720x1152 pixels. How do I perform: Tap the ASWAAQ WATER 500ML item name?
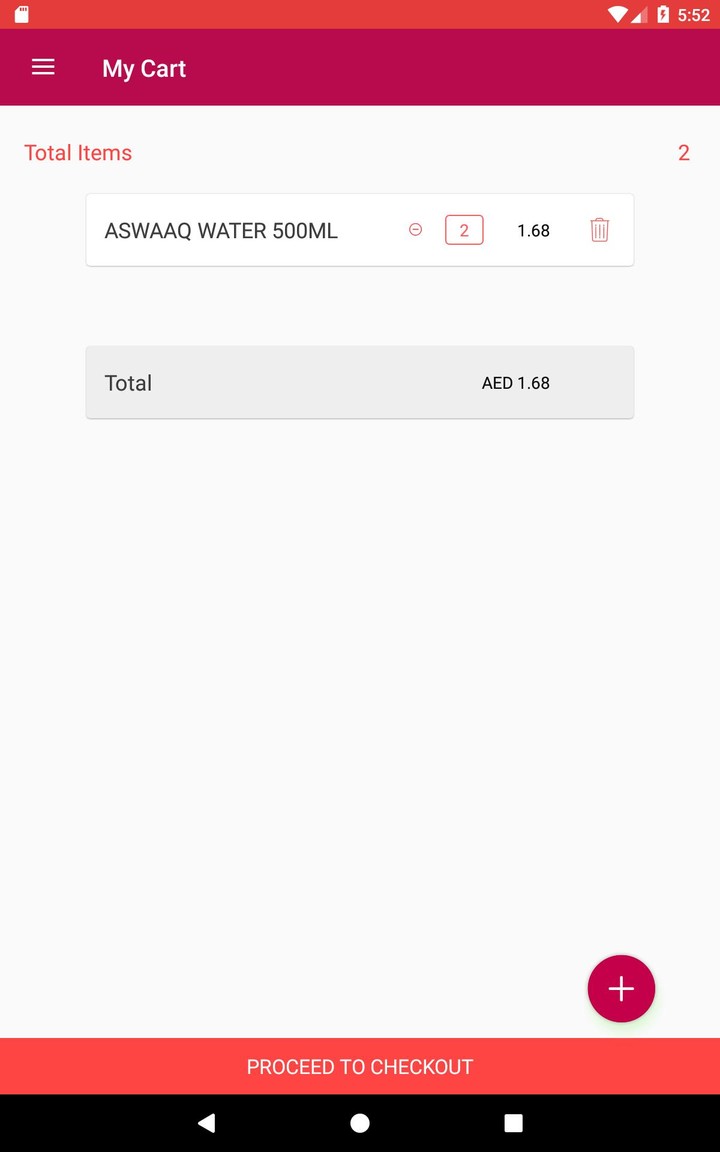[221, 231]
